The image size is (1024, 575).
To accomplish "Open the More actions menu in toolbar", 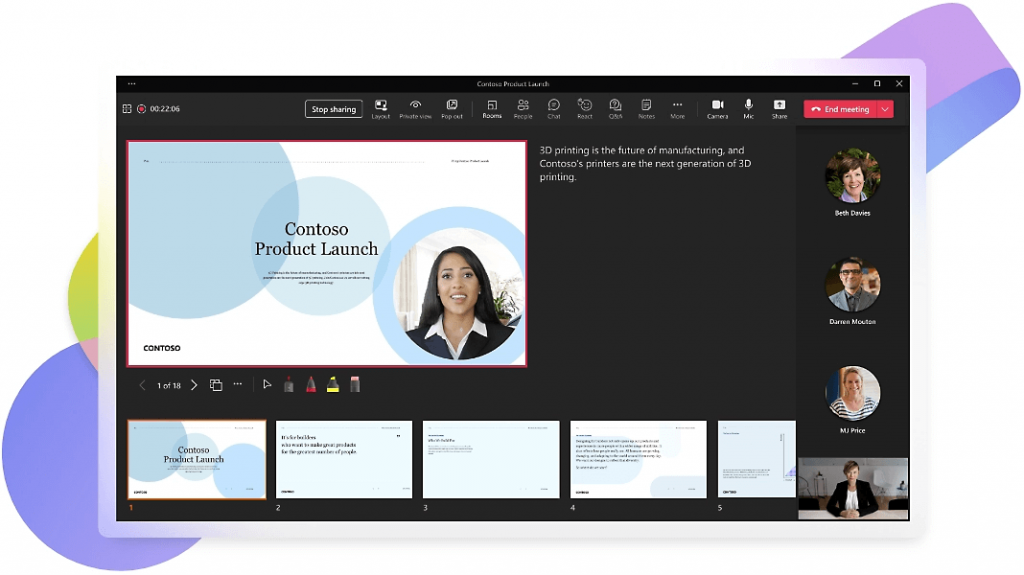I will (x=677, y=108).
